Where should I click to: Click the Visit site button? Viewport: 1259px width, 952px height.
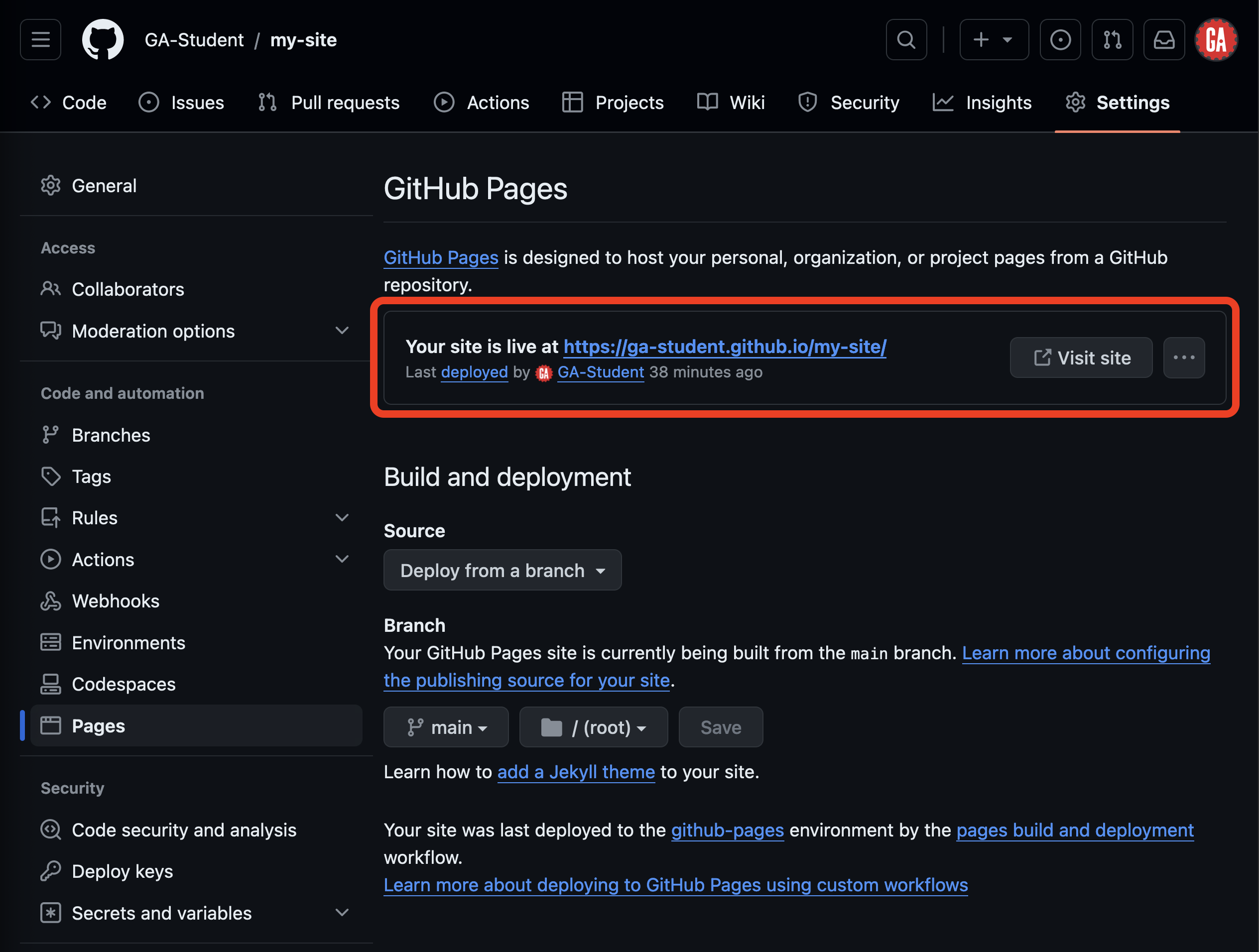pyautogui.click(x=1080, y=357)
